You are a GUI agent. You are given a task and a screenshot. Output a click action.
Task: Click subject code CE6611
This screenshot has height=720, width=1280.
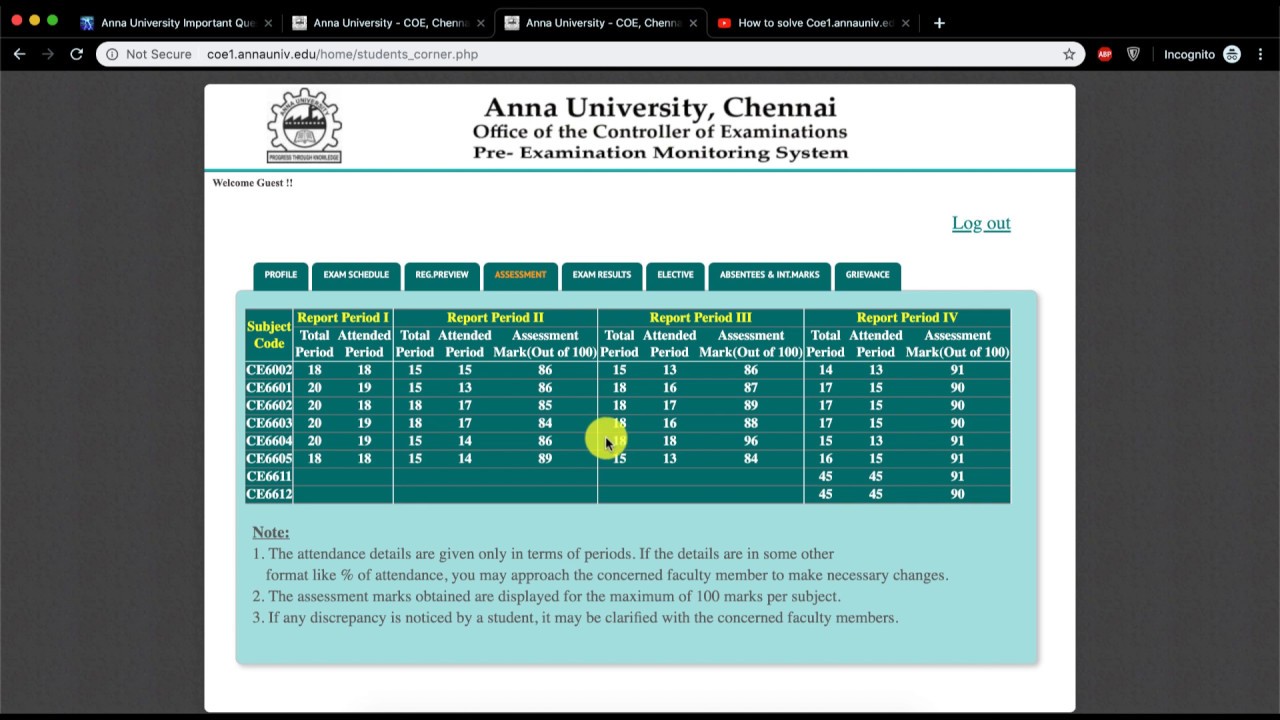[x=269, y=477]
